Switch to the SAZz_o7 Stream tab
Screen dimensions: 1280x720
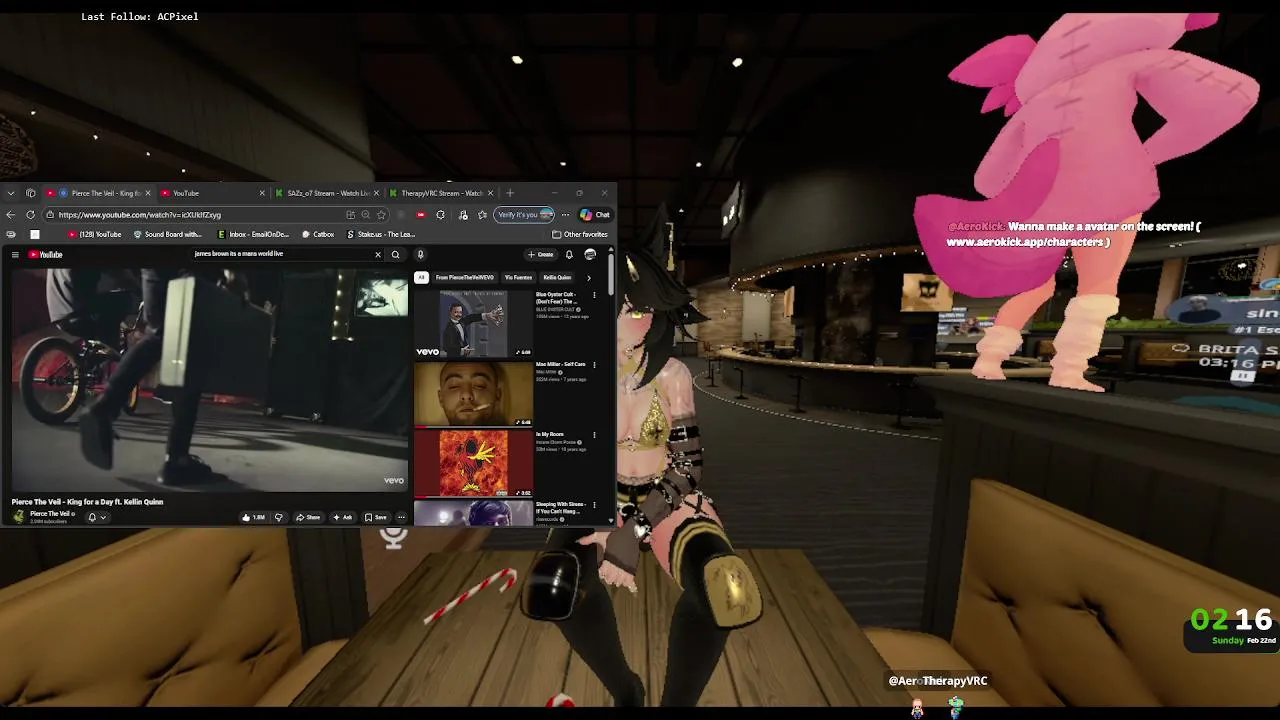(x=328, y=193)
